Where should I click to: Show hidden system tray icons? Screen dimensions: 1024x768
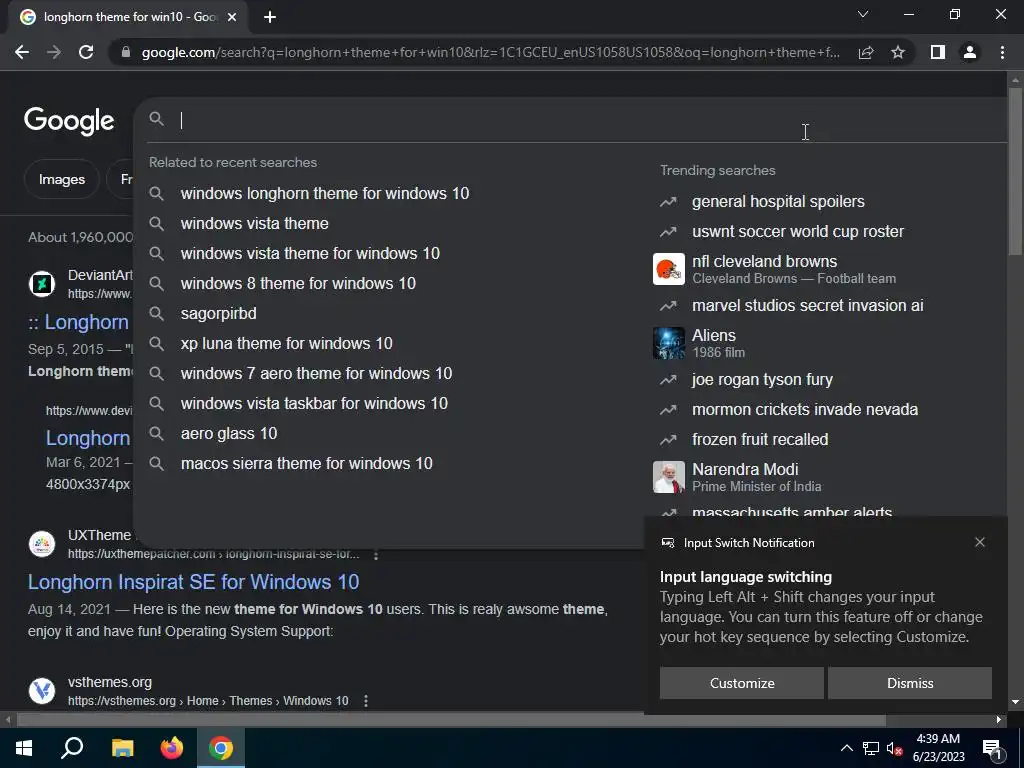pyautogui.click(x=846, y=748)
